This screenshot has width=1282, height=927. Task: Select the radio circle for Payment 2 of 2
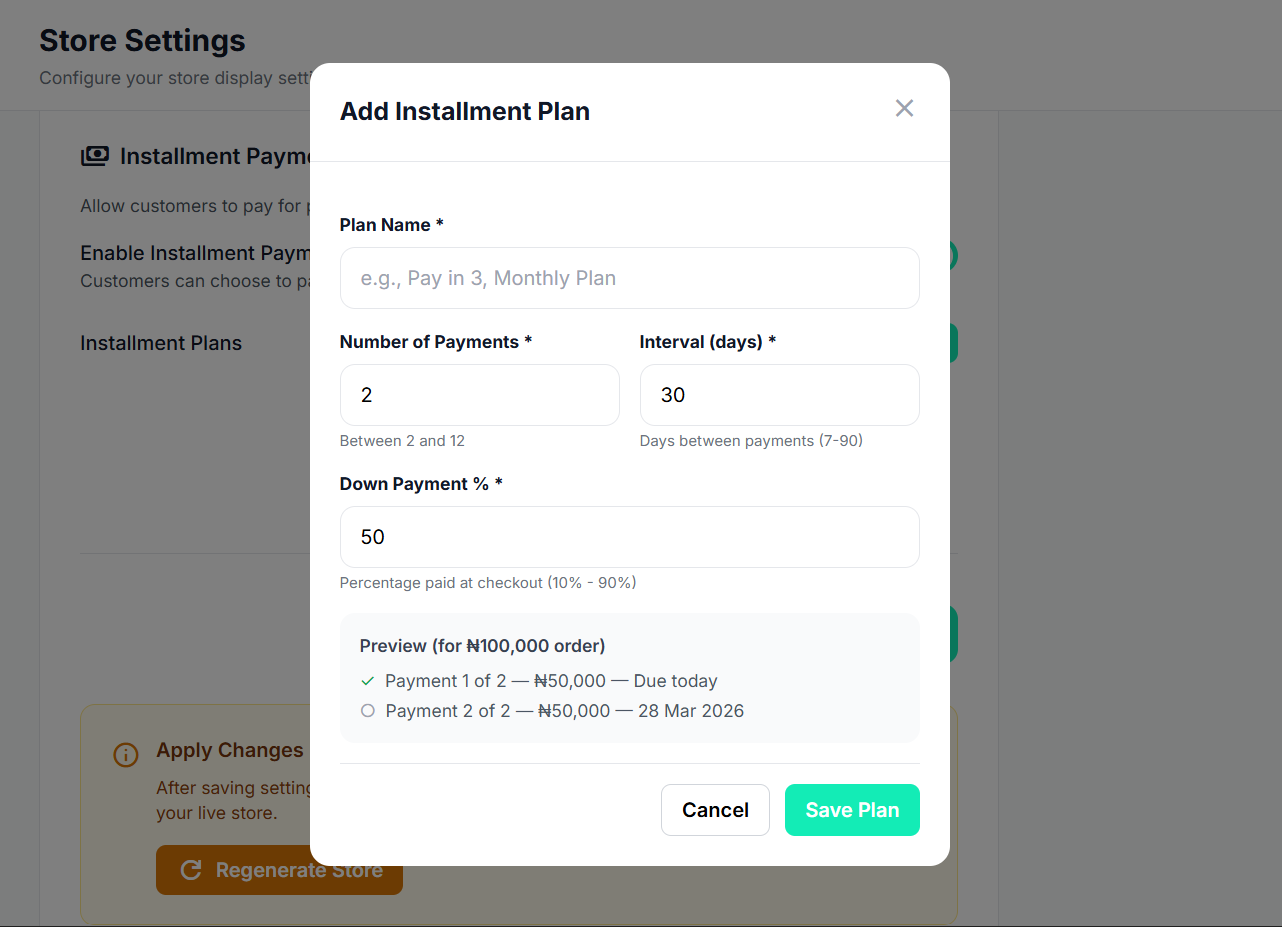click(x=368, y=710)
